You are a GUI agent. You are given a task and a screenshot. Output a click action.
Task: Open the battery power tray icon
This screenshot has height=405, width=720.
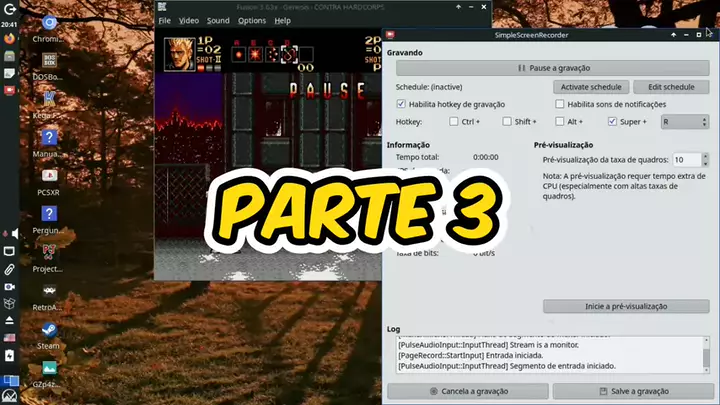click(x=9, y=355)
